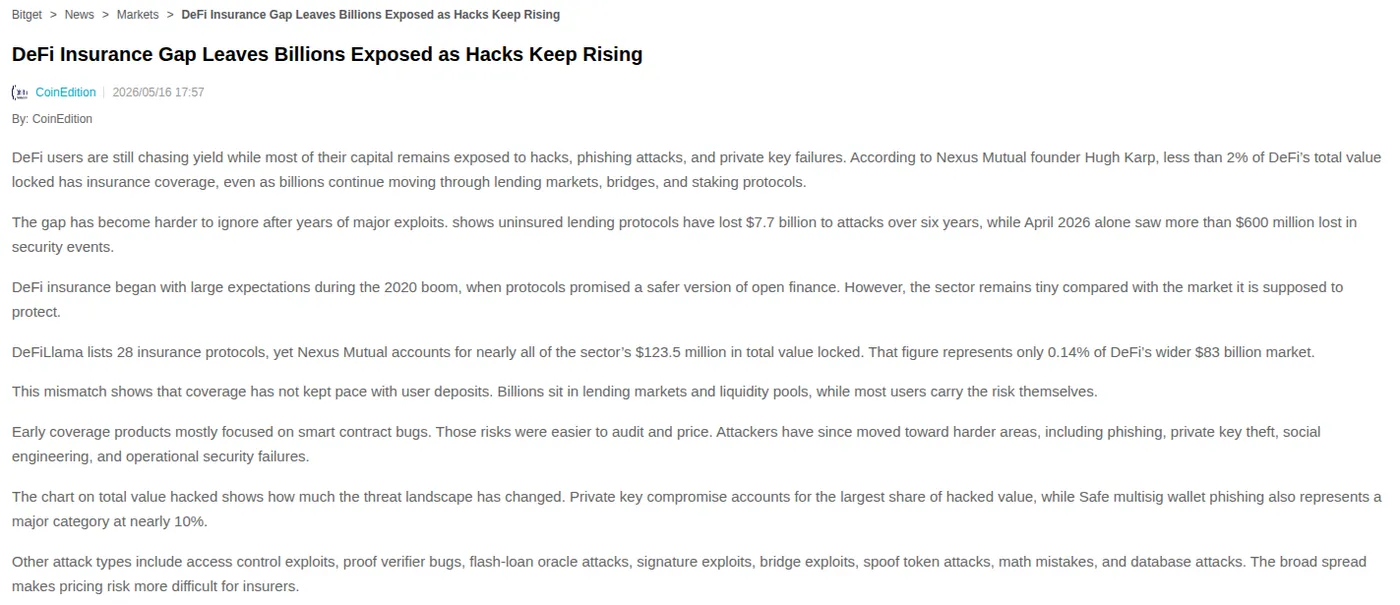Go to Bitget home via breadcrumb
Screen dimensions: 1400x605
pos(27,15)
